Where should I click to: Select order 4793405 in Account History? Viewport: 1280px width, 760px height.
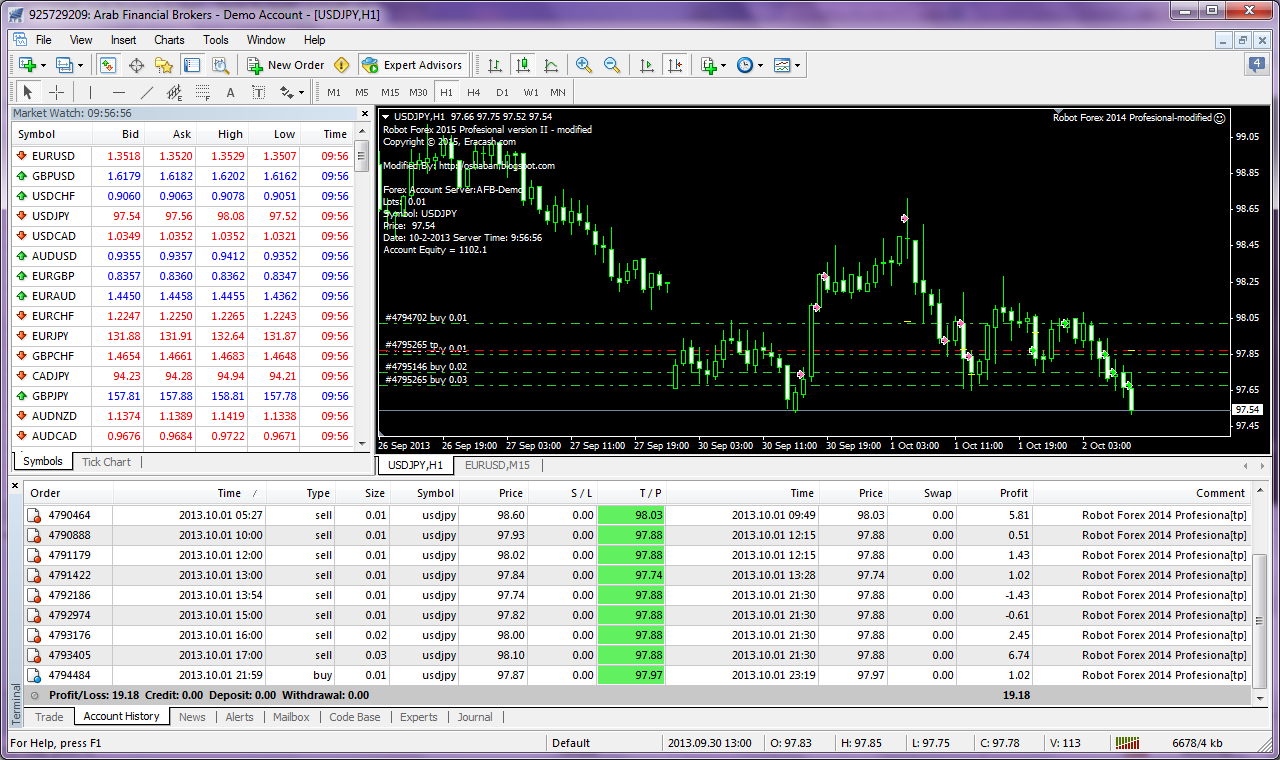pos(637,655)
